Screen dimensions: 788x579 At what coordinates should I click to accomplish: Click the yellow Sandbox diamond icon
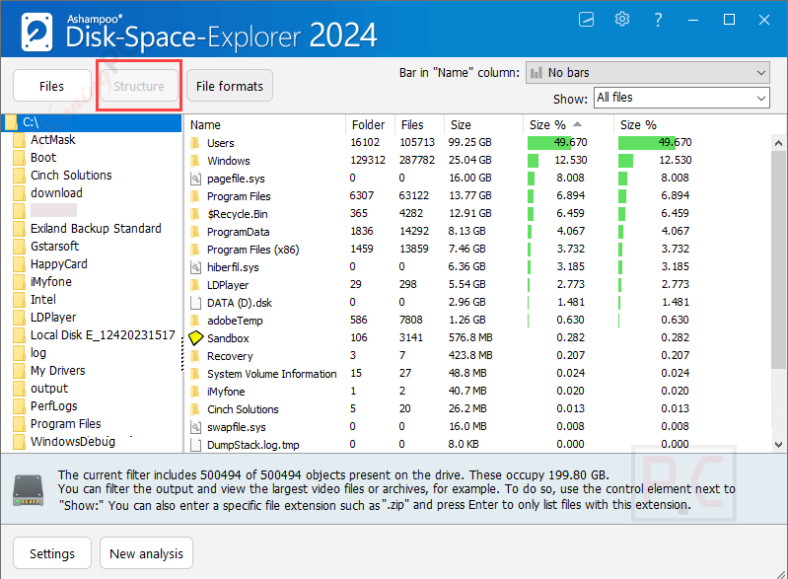(195, 338)
